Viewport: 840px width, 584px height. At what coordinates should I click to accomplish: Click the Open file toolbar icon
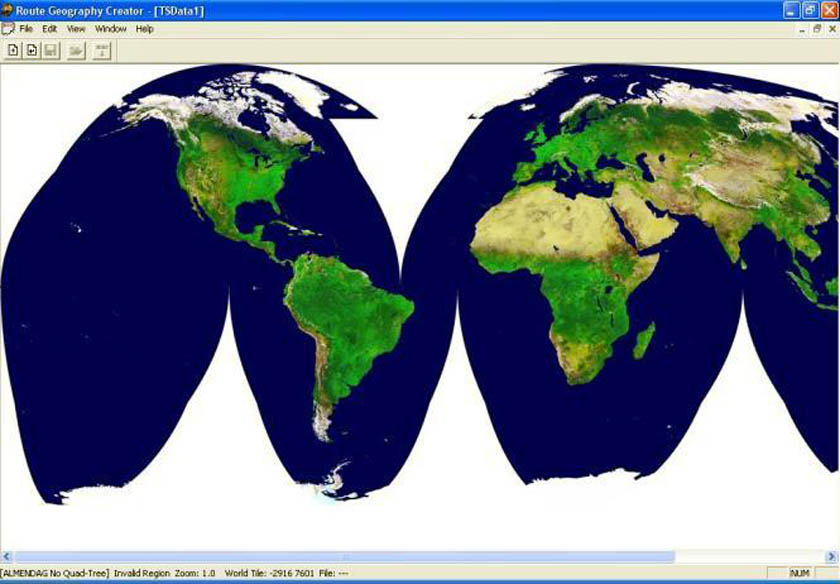(x=31, y=49)
